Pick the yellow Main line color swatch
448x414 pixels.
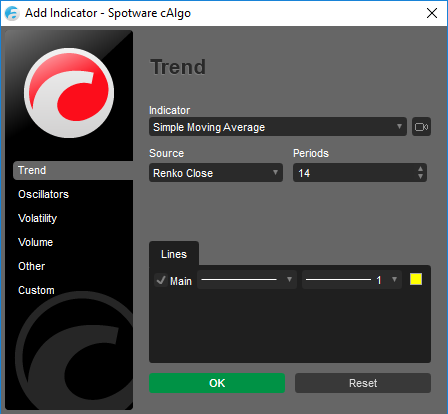tap(416, 279)
